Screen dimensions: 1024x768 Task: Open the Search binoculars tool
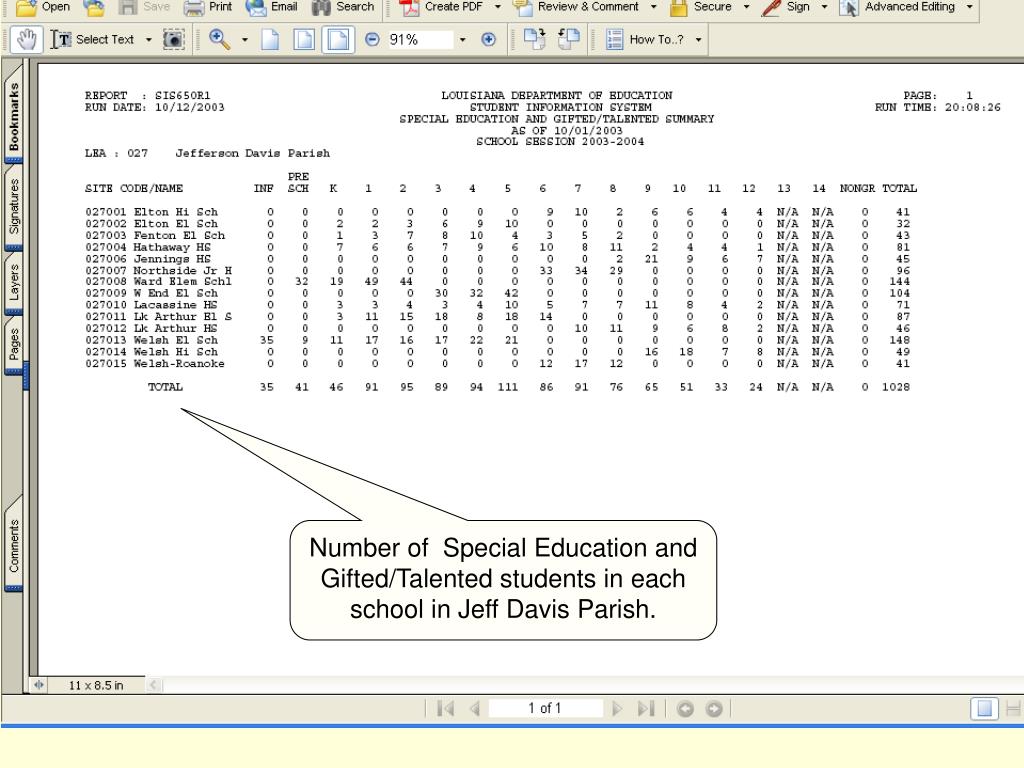[343, 7]
